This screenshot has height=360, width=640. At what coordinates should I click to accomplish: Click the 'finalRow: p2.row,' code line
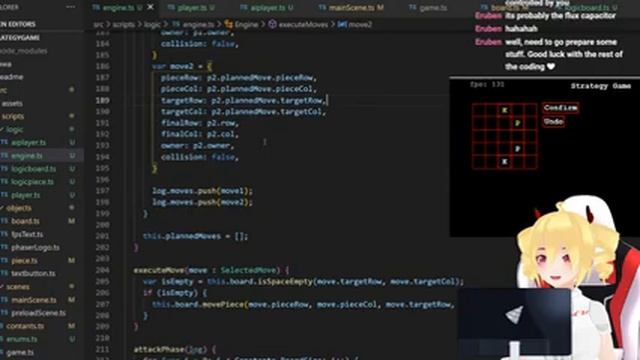200,123
